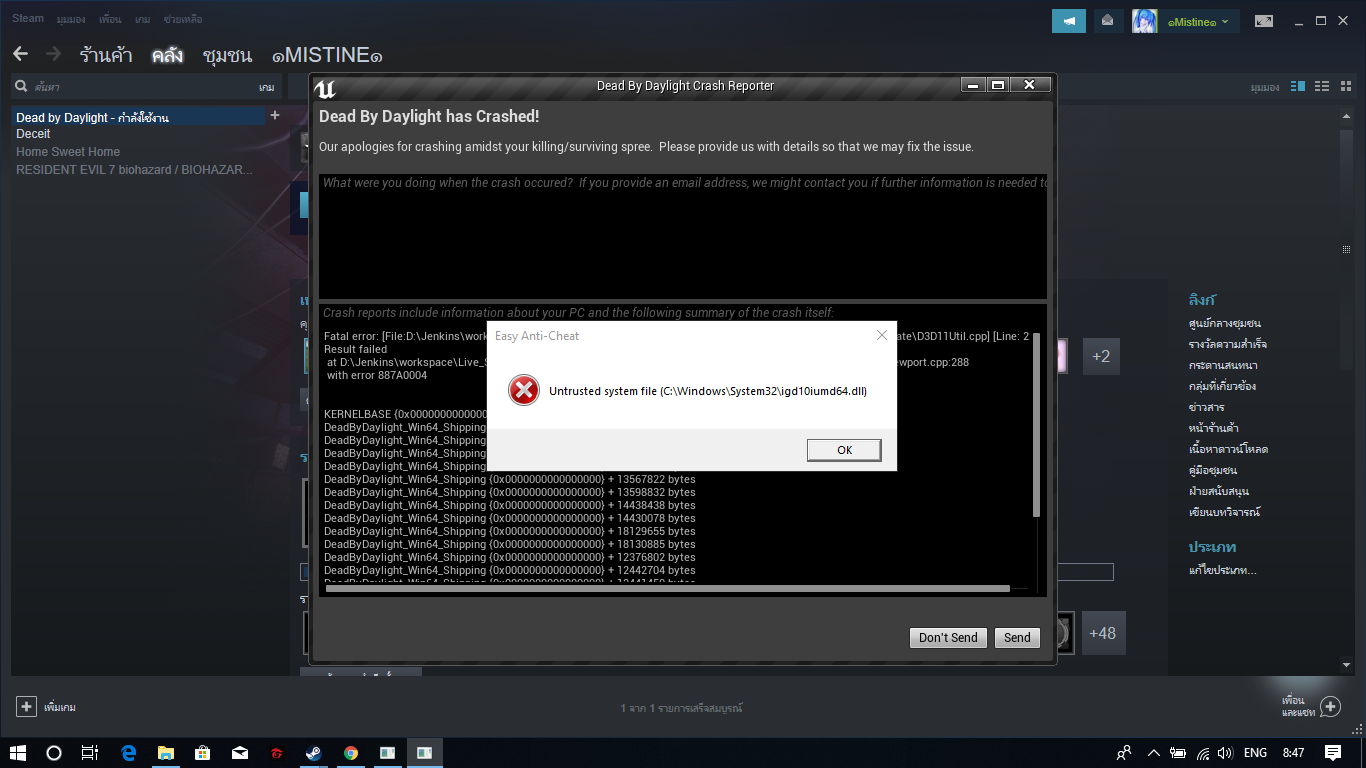Open Wi-Fi network tray icon
This screenshot has height=768, width=1366.
point(1203,753)
